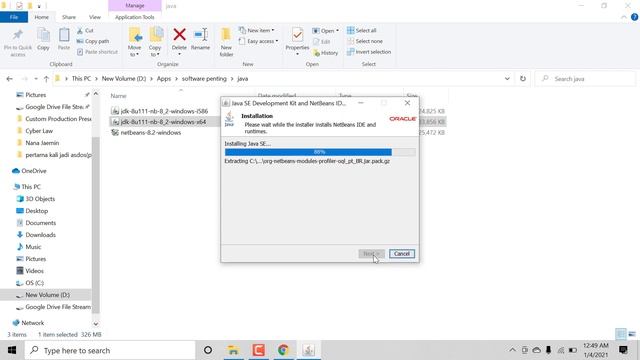Refresh the current folder
640x360 pixels.
pyautogui.click(x=523, y=79)
